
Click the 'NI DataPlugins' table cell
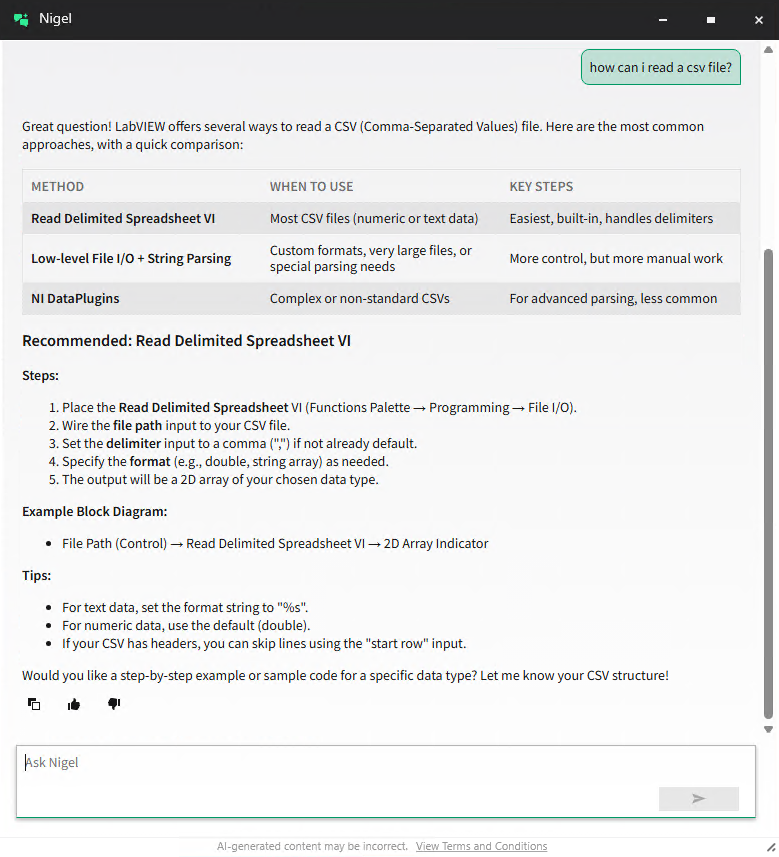tap(75, 298)
